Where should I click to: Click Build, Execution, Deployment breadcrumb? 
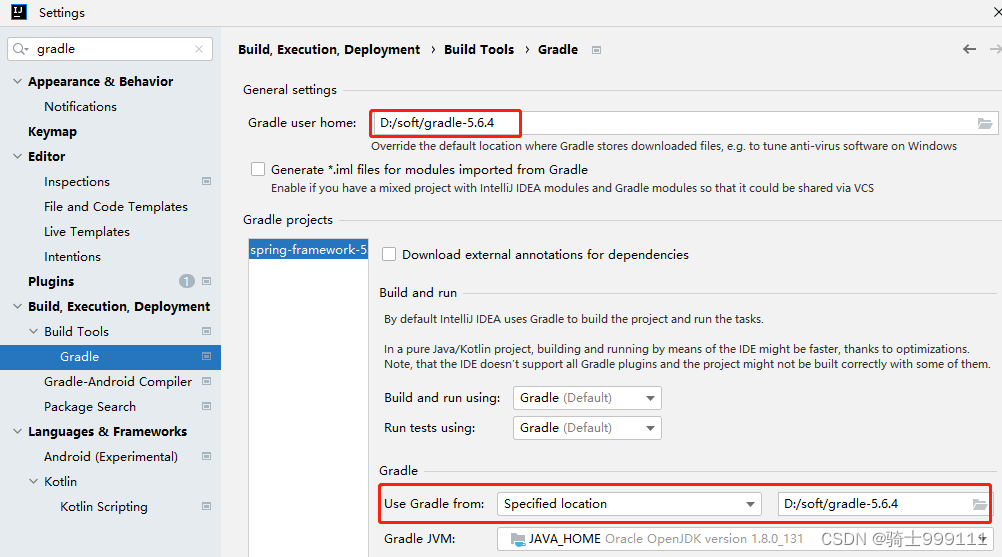coord(329,50)
